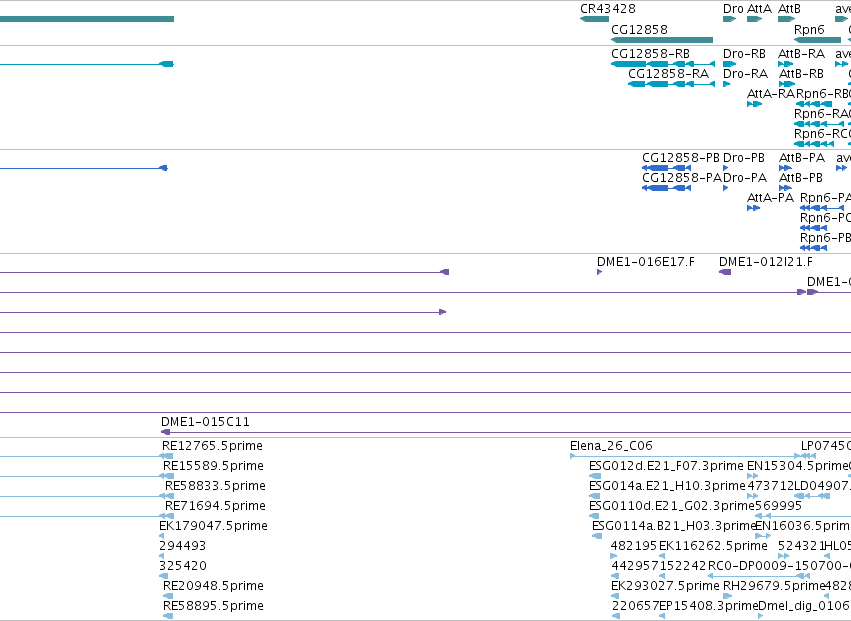Open the AttB-PB protein feature
The width and height of the screenshot is (851, 621).
(x=785, y=188)
